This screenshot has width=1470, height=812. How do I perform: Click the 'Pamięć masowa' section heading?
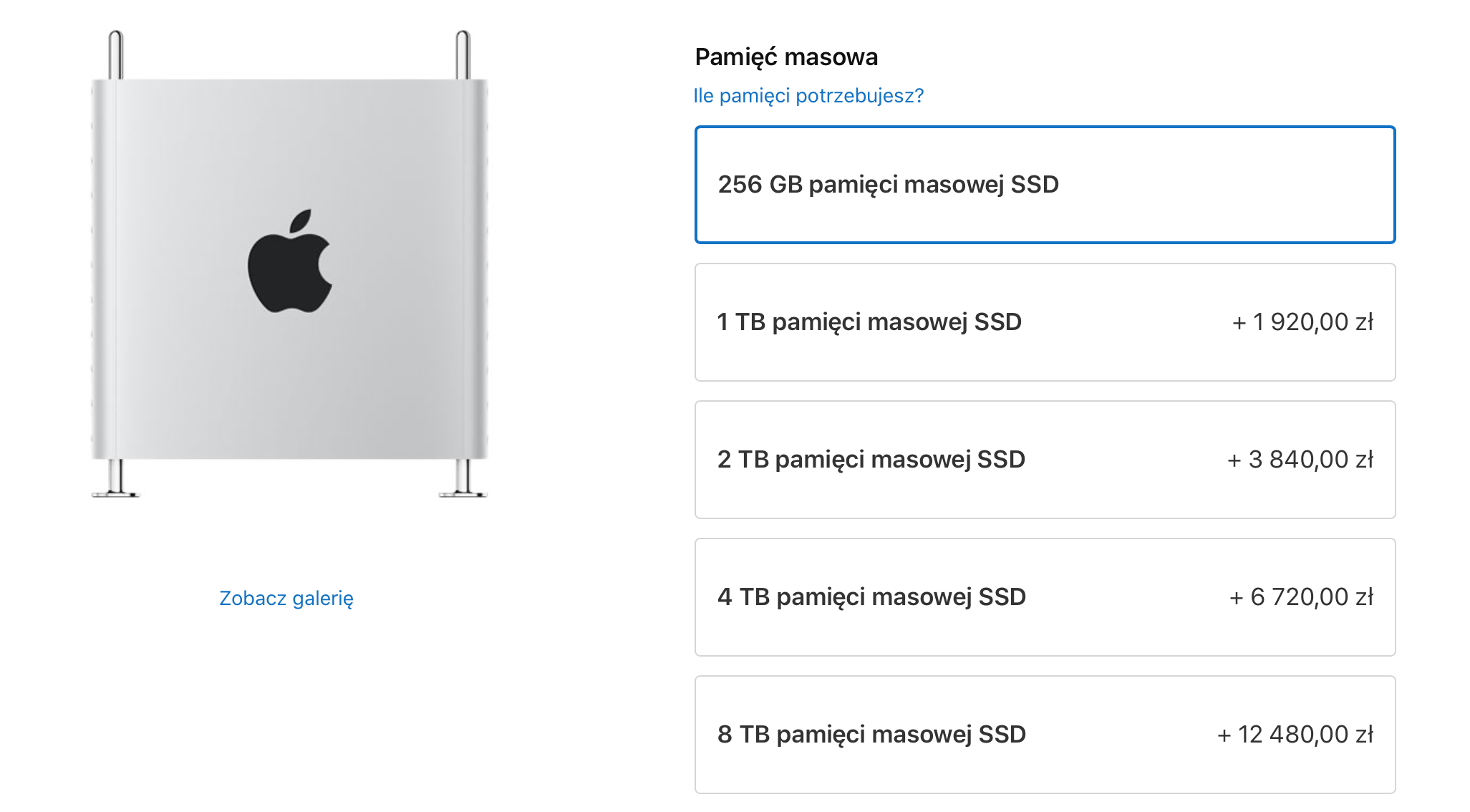786,57
